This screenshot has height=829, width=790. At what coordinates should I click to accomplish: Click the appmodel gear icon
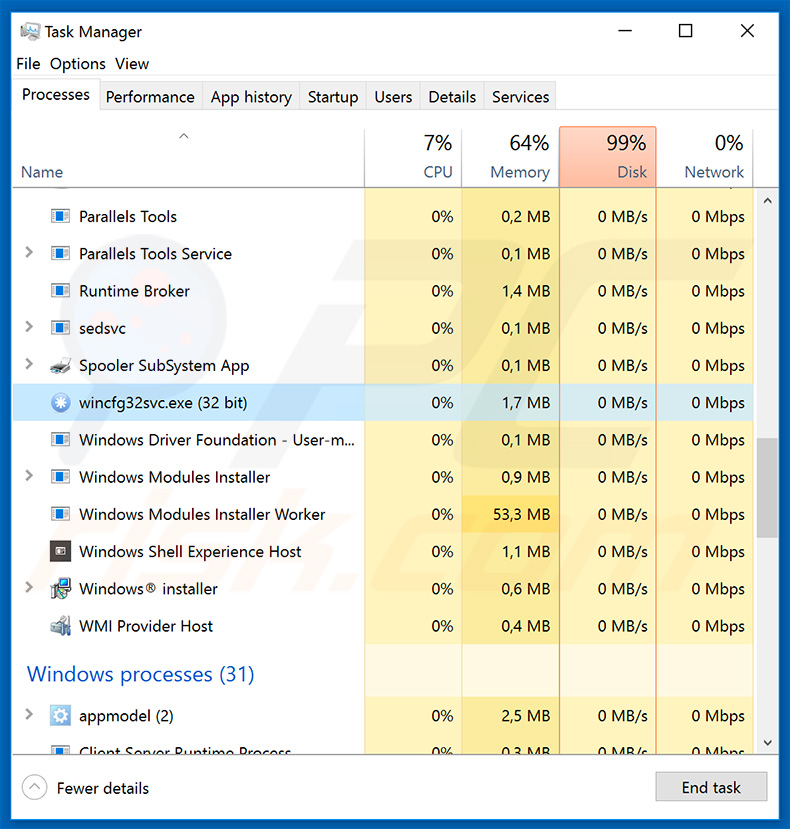point(60,716)
